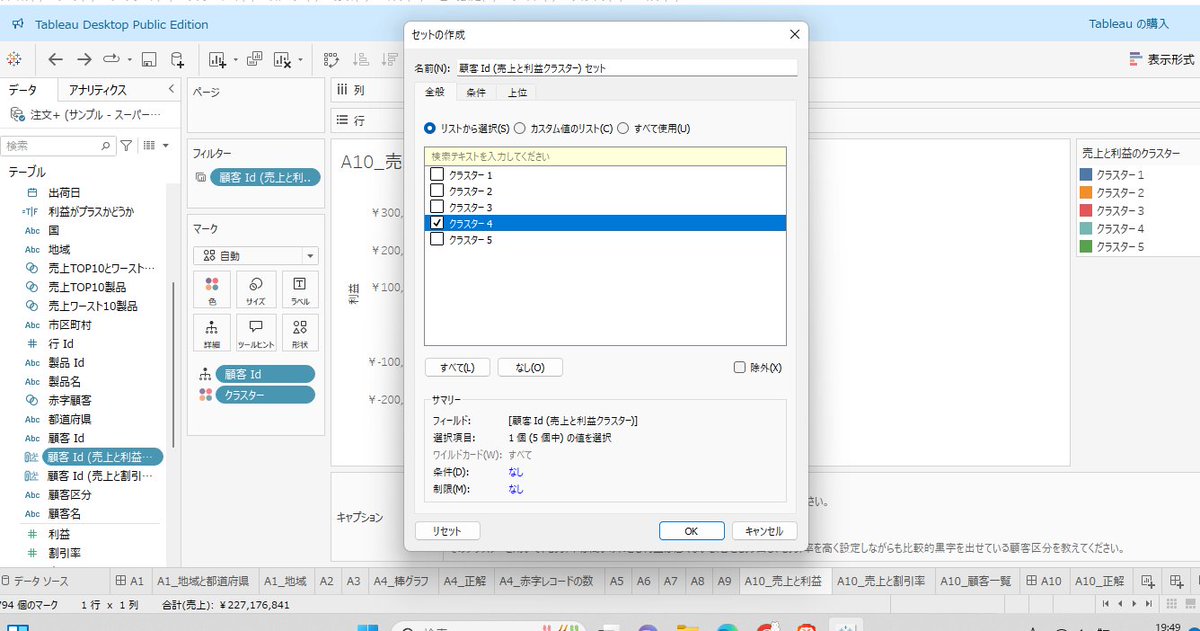Click the キャンセル button

(x=764, y=531)
